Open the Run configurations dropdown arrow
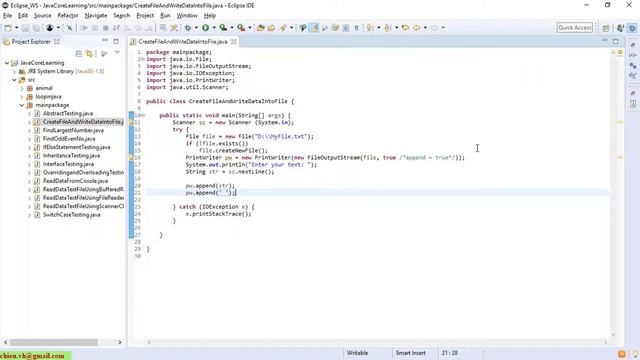Viewport: 640px width, 360px height. pyautogui.click(x=214, y=28)
